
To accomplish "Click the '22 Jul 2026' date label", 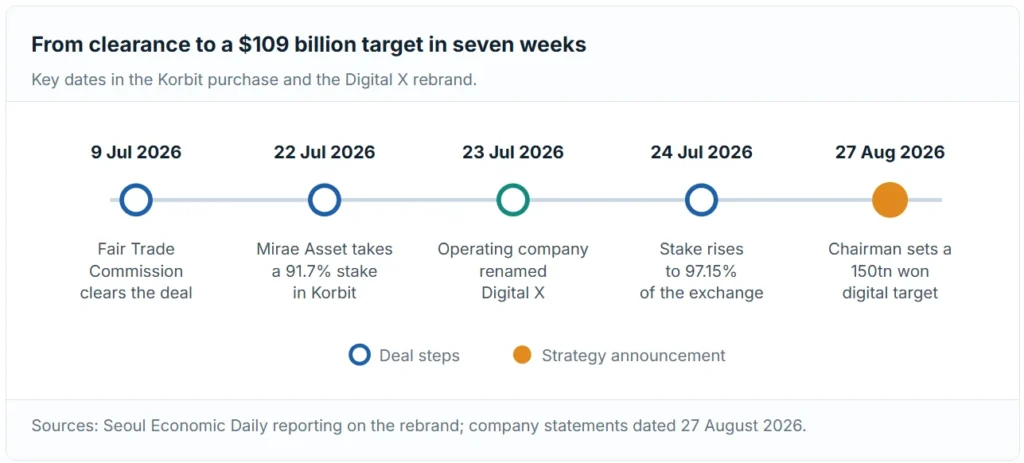I will [x=325, y=152].
